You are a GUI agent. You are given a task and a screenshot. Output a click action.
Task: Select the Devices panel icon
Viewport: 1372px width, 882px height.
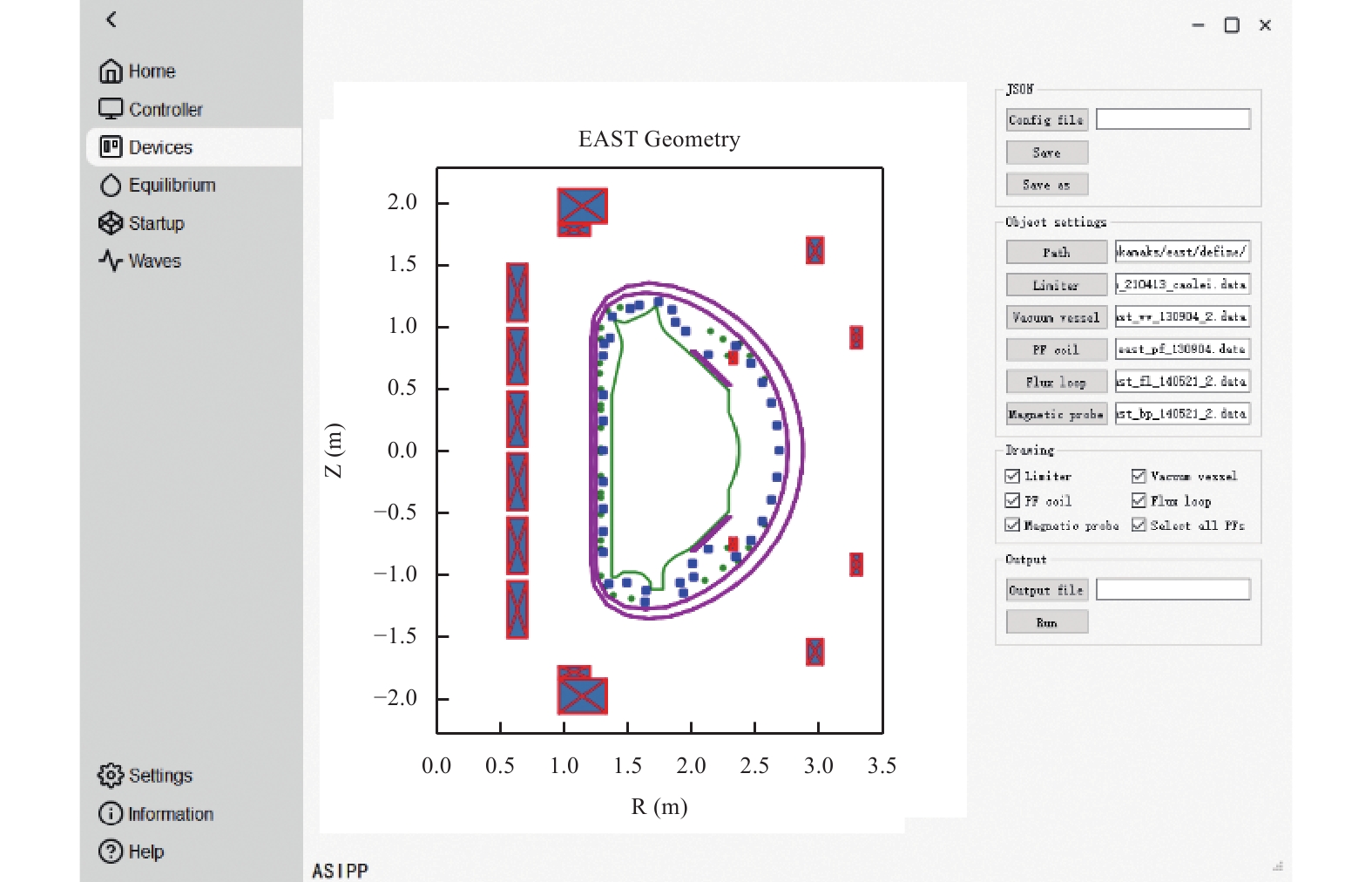[111, 147]
